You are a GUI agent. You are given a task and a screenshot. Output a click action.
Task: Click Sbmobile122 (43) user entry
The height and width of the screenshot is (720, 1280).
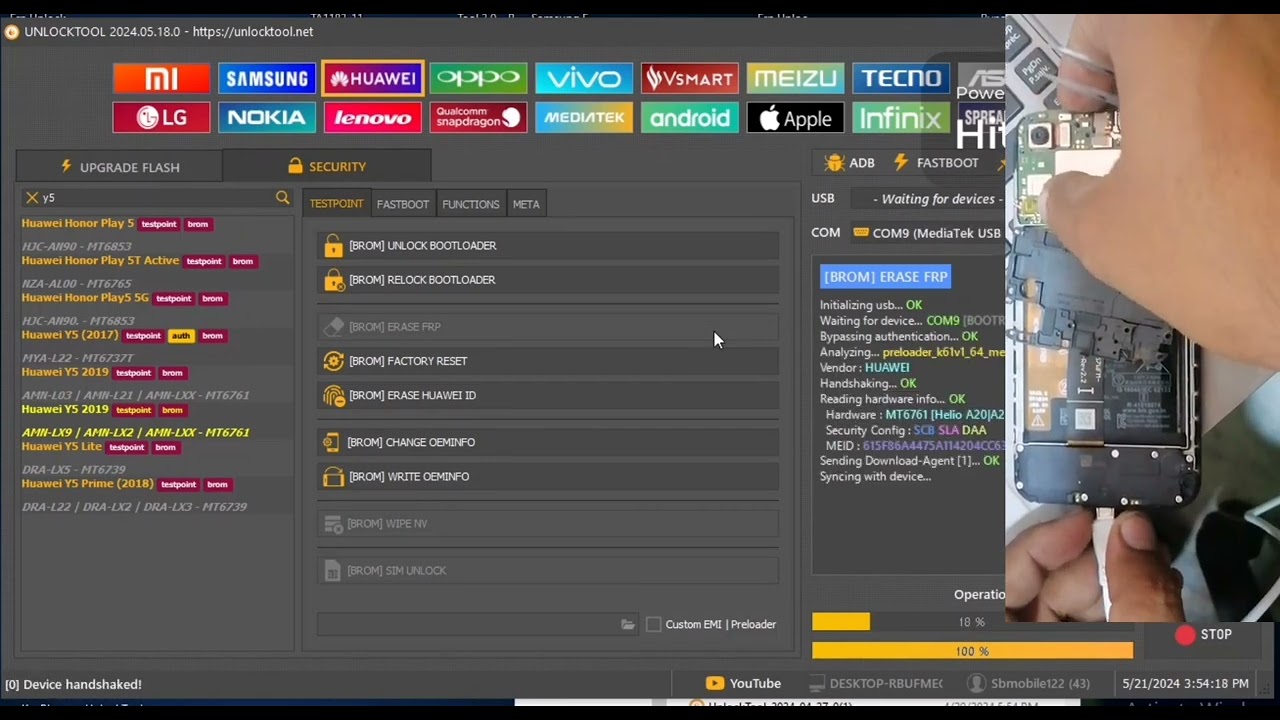[1029, 683]
